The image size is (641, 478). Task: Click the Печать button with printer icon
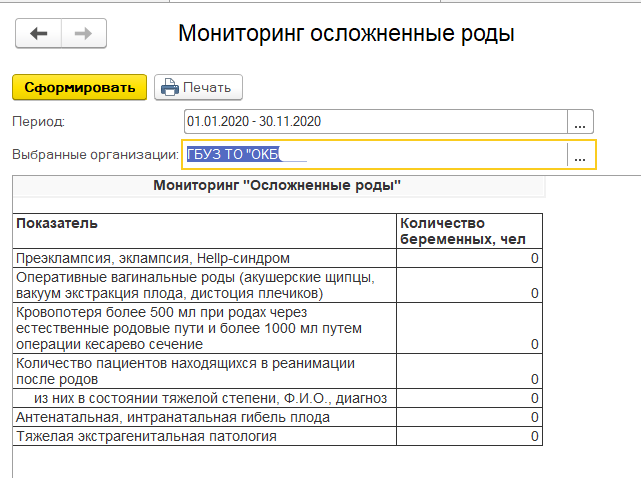point(197,87)
